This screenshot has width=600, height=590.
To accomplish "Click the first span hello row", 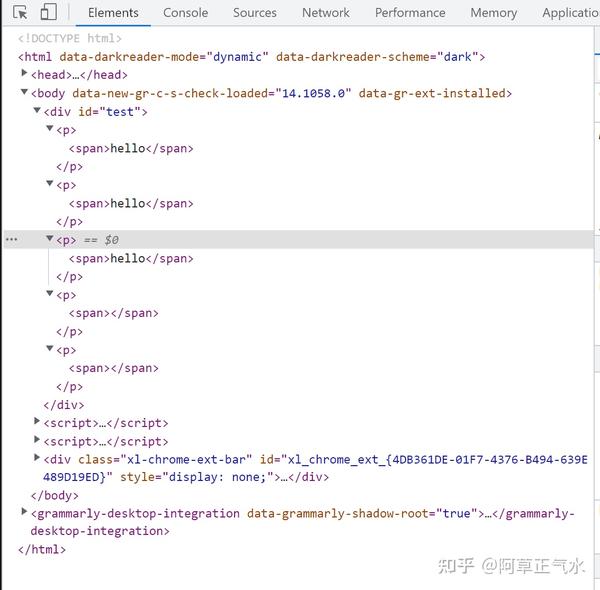I will coord(131,148).
